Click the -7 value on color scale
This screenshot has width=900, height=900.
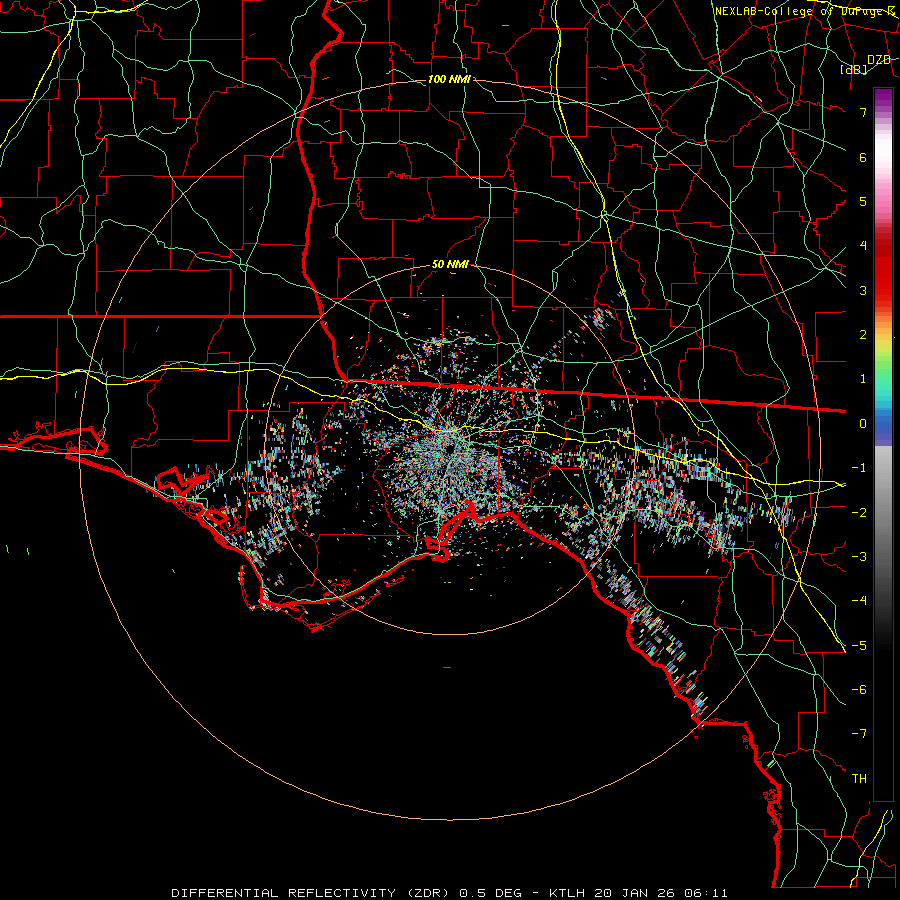tap(859, 734)
